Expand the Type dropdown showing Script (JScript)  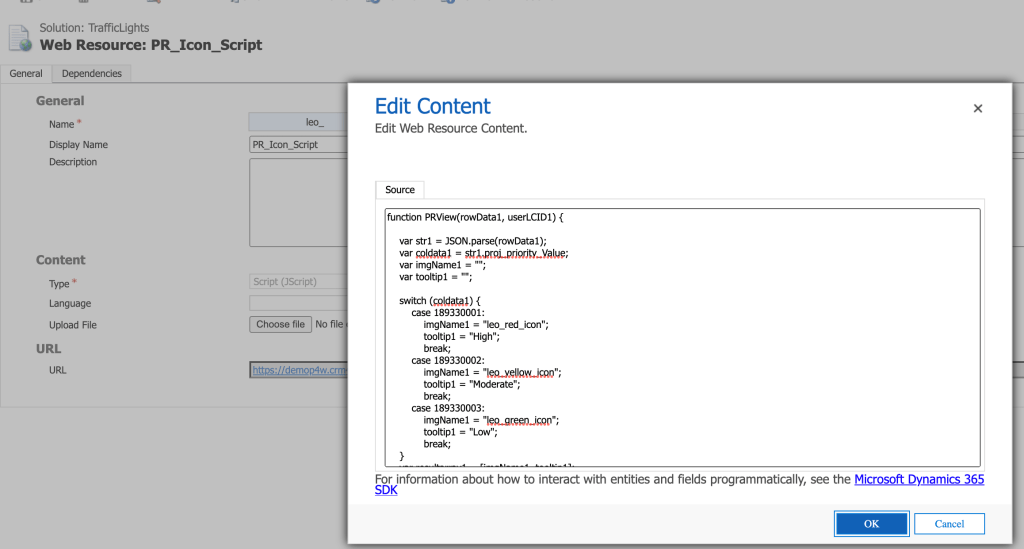coord(298,282)
